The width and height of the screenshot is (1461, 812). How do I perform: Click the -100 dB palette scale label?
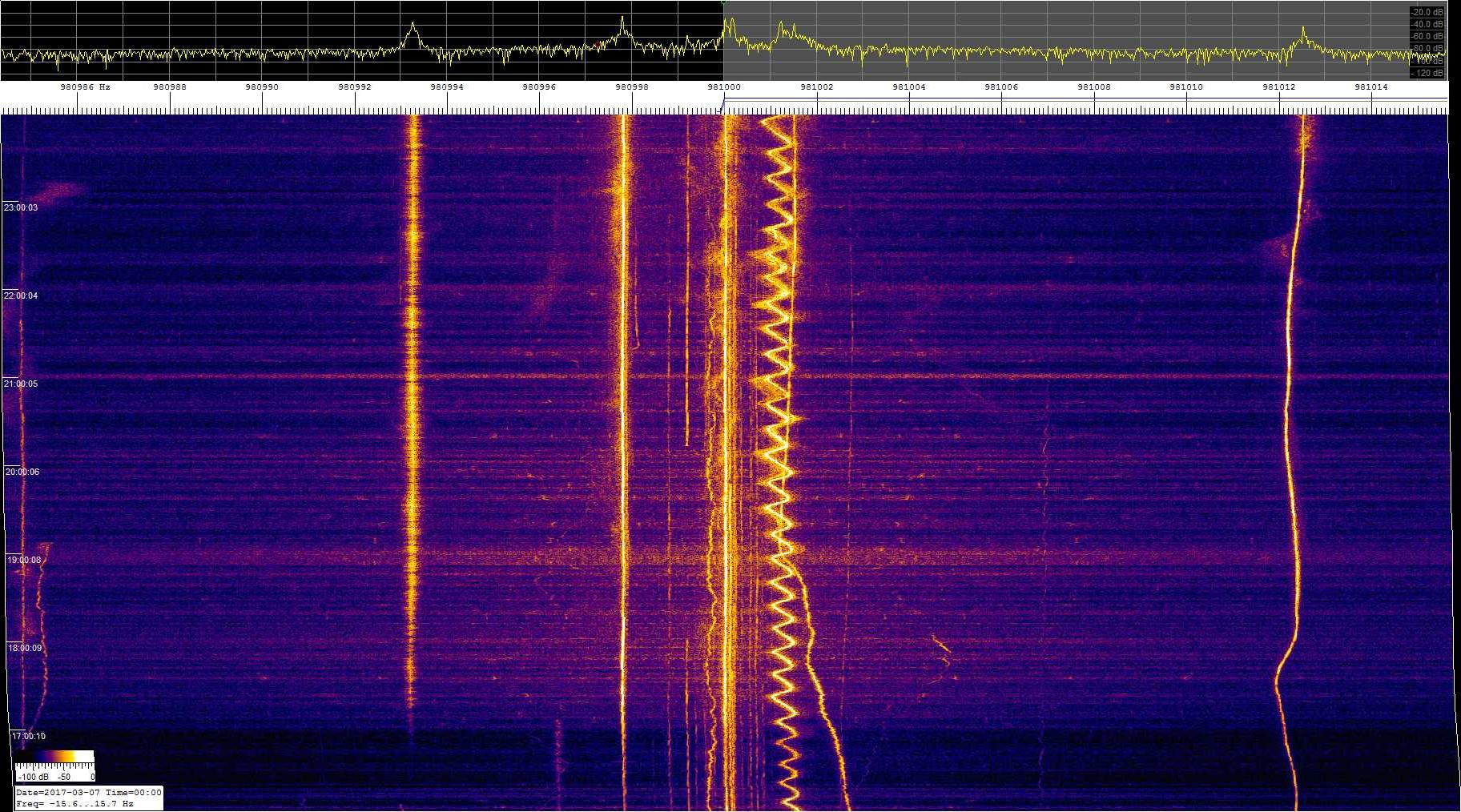33,777
